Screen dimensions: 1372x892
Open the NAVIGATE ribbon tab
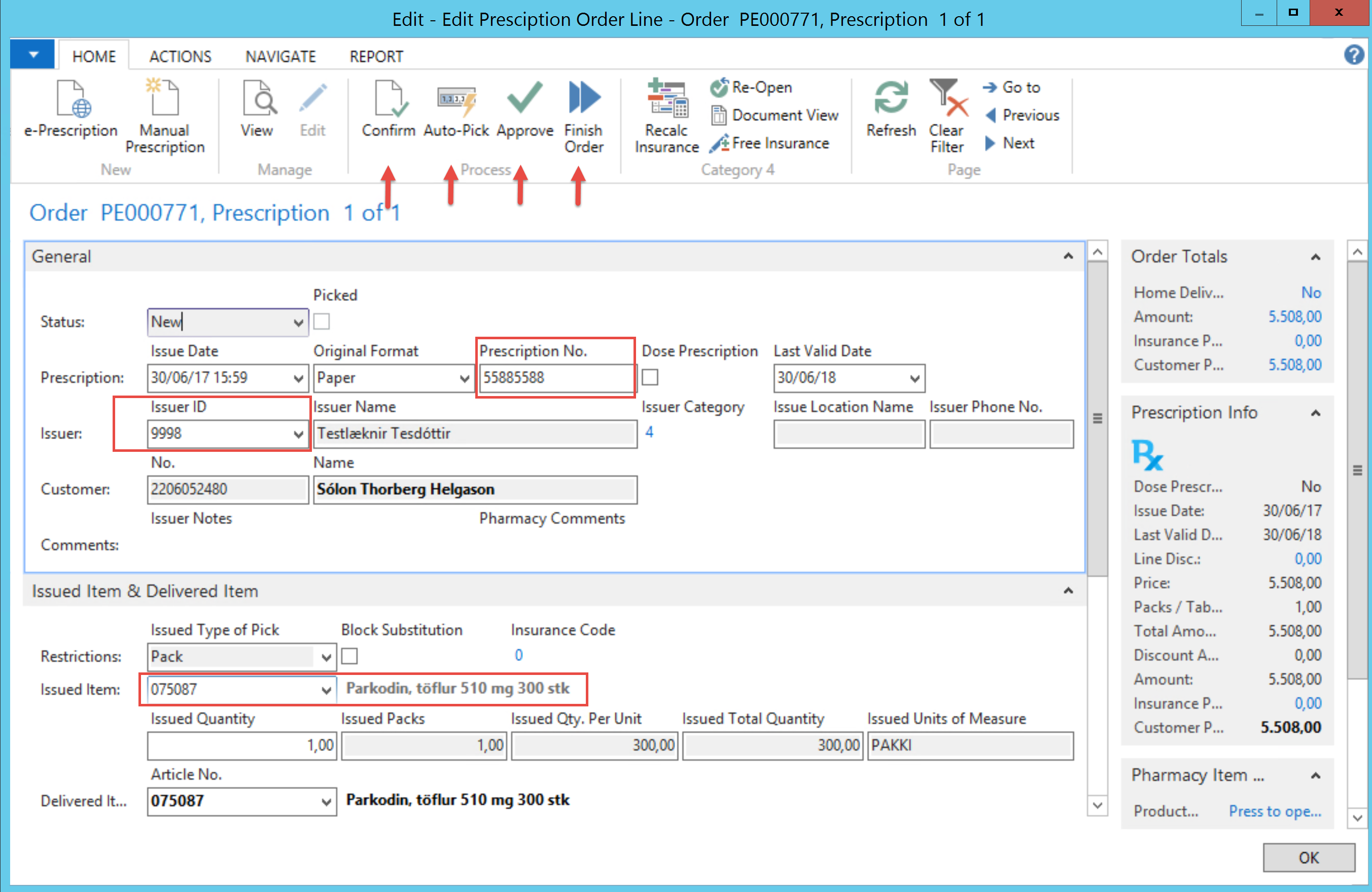pos(280,56)
